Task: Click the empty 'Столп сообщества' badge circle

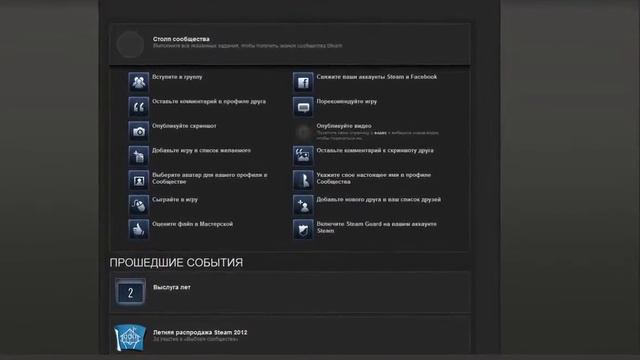Action: coord(130,44)
